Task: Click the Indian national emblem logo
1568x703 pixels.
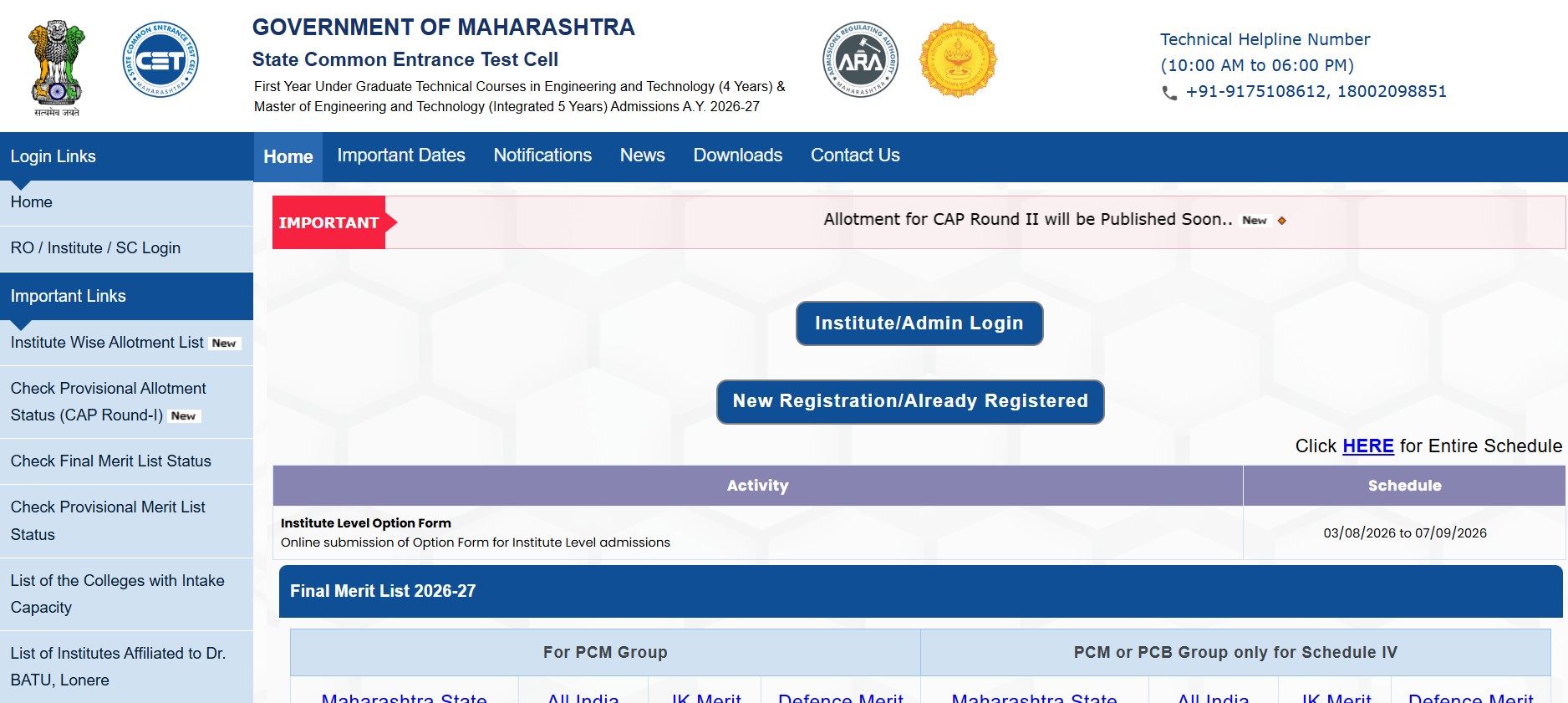Action: (x=57, y=69)
